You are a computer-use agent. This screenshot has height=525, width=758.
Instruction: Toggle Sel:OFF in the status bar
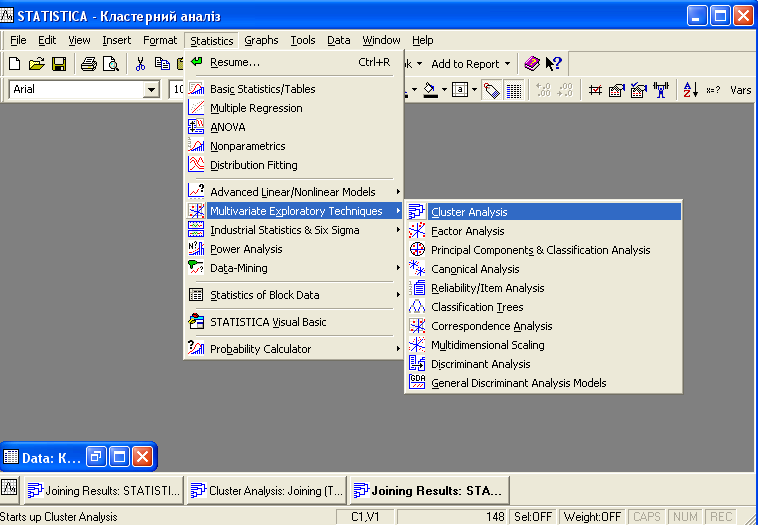533,517
